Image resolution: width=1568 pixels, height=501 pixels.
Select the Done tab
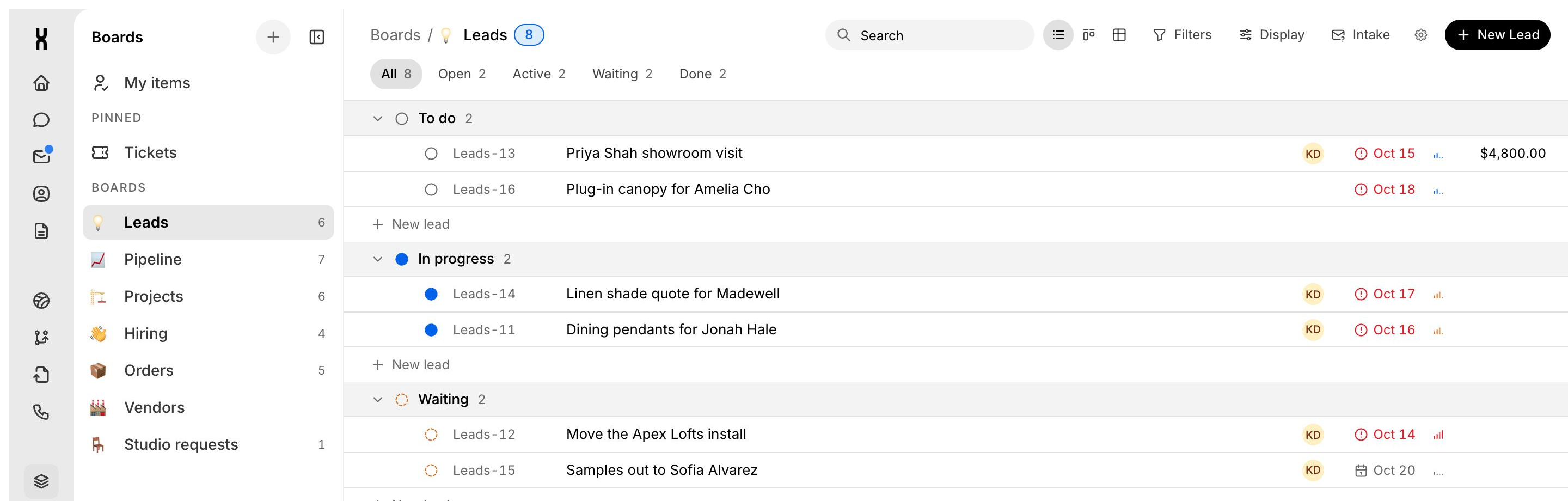click(x=702, y=74)
